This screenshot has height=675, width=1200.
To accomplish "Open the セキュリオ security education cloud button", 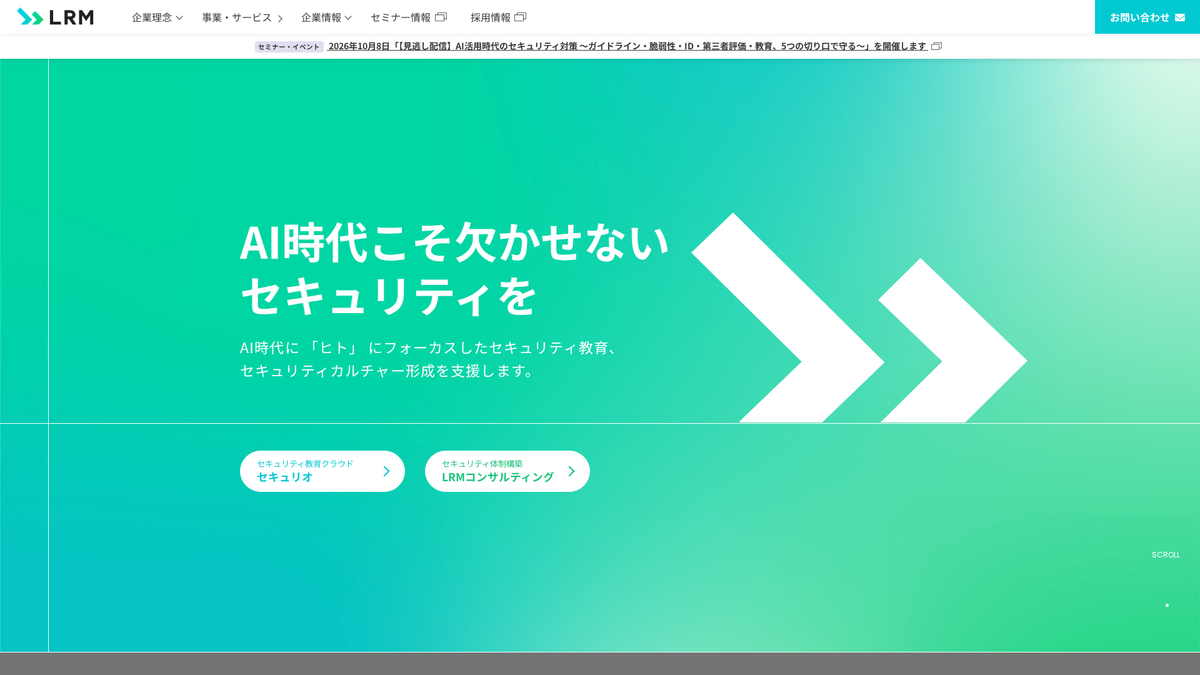I will click(x=322, y=471).
